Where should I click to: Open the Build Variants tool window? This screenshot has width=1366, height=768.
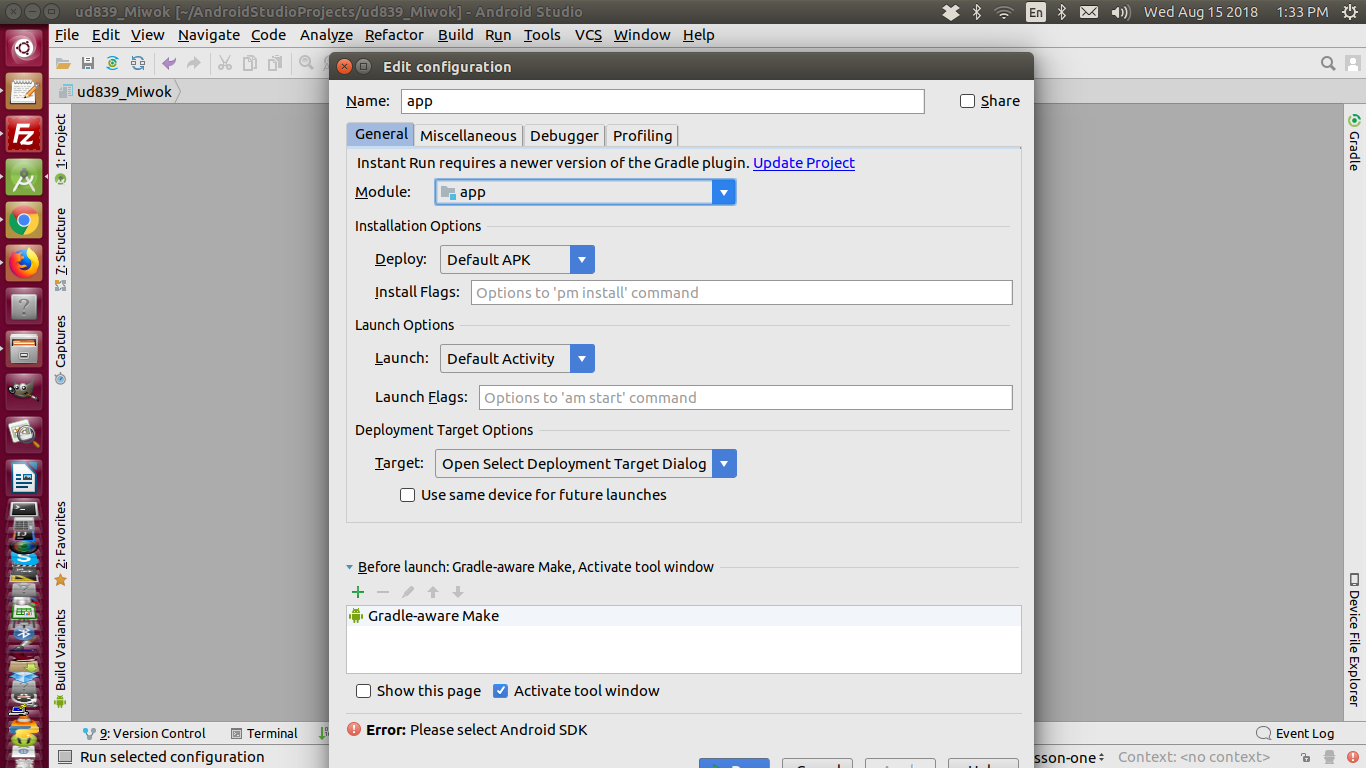tap(61, 658)
